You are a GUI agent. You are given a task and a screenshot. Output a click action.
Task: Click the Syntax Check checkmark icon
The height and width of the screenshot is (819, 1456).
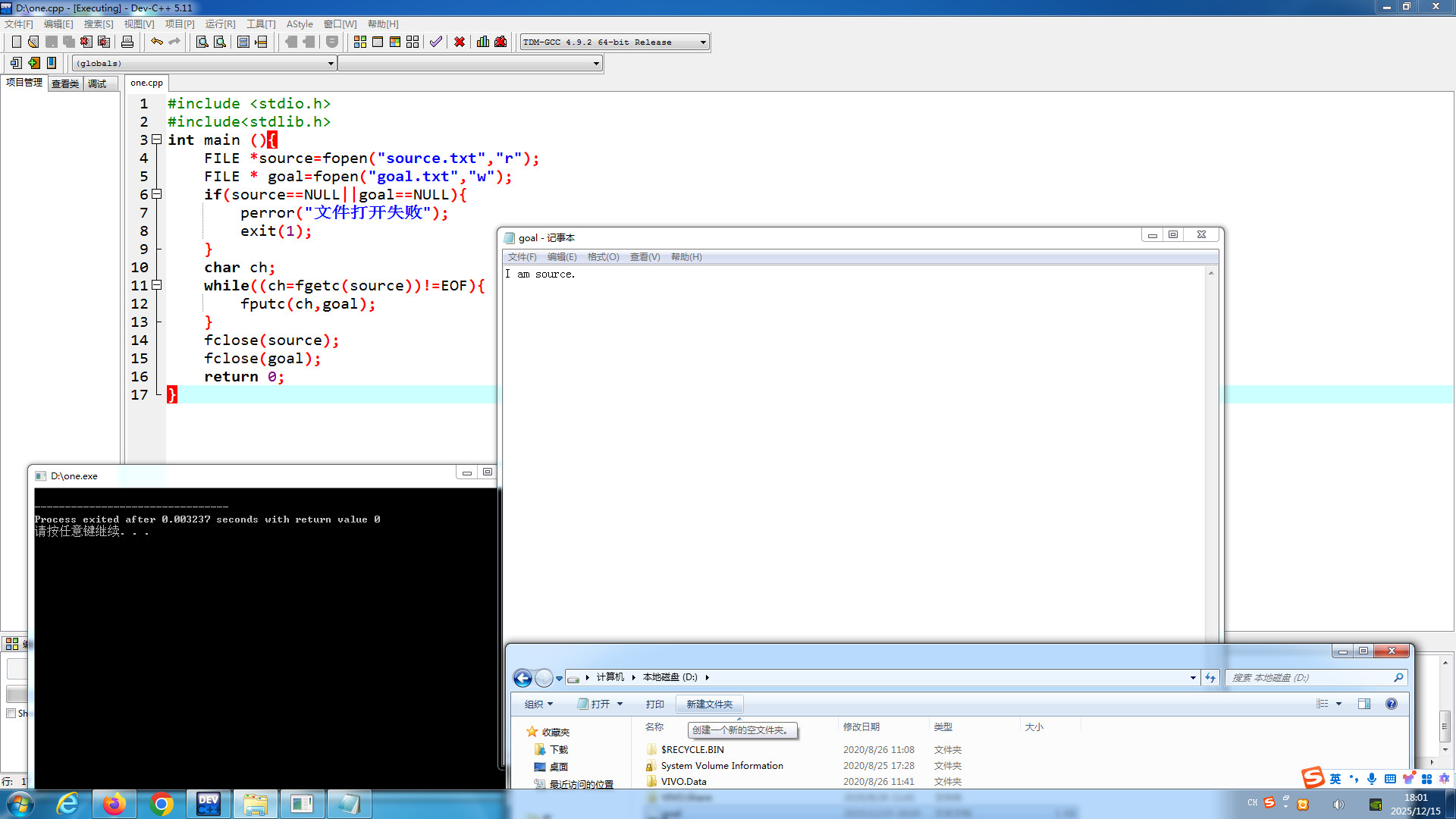coord(436,42)
